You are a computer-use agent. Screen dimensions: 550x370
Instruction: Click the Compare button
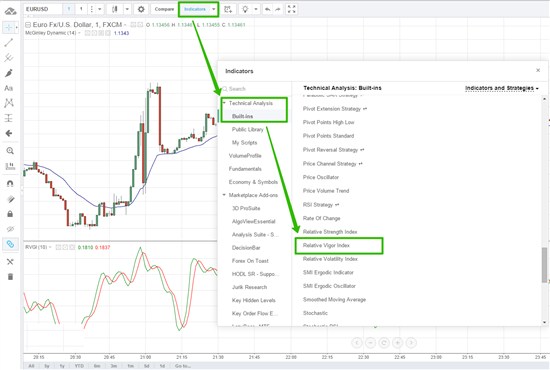tap(164, 9)
